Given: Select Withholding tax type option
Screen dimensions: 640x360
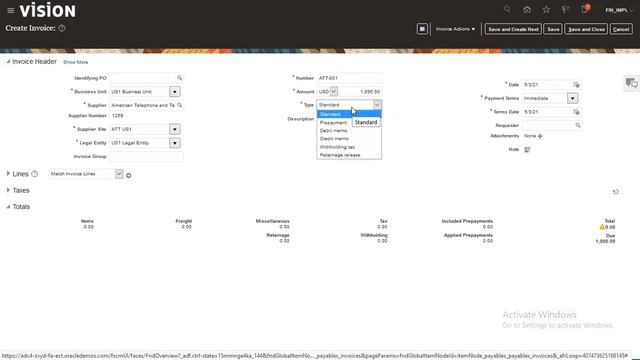Looking at the screenshot, I should click(349, 147).
